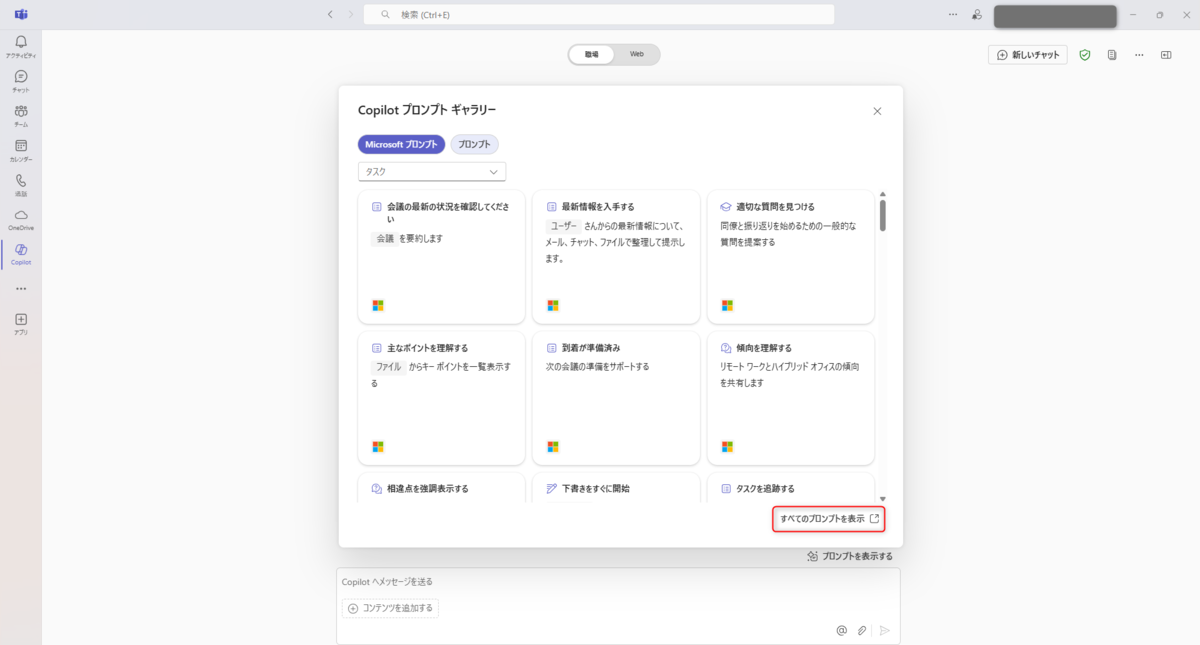Open the アクティビティ bell in the sidebar
Screen dimensions: 1200x645
tap(21, 46)
